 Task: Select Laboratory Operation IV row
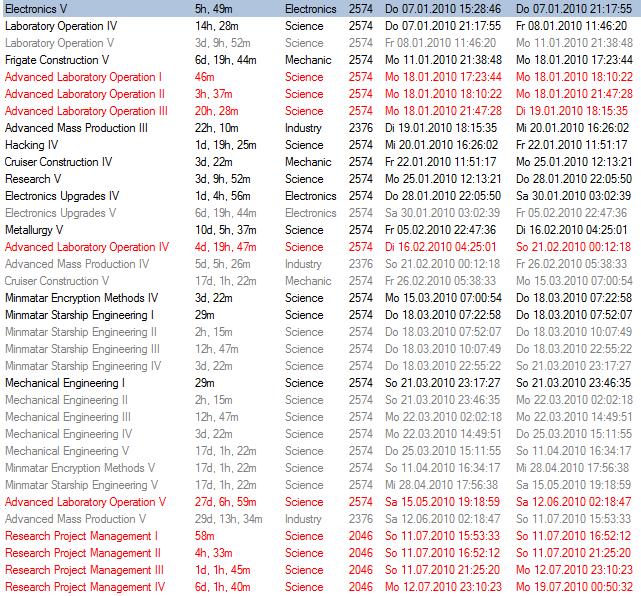tap(322, 26)
